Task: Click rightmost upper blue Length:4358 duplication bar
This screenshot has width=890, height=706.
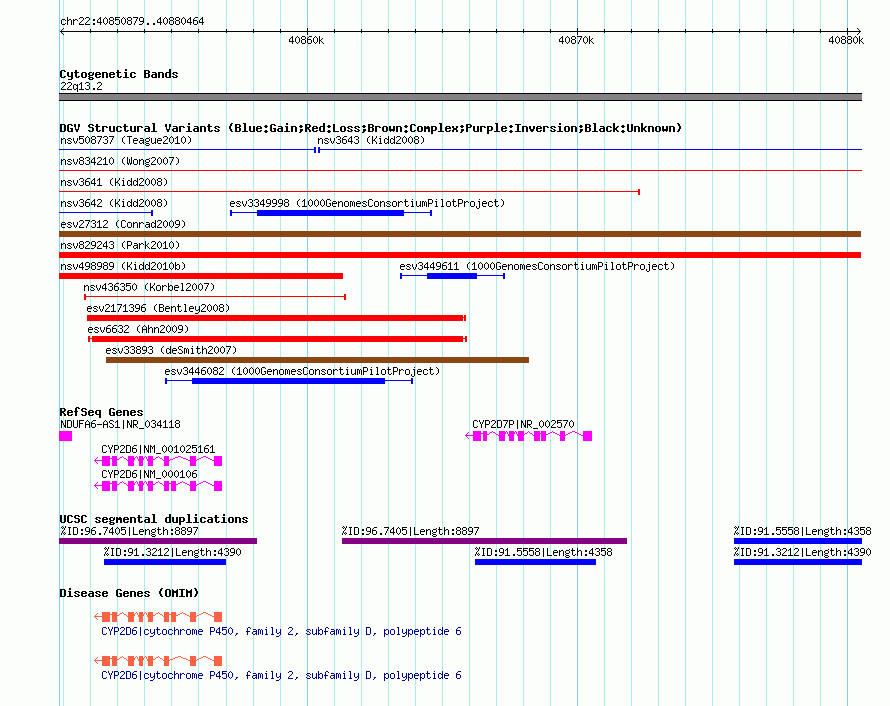Action: (x=797, y=541)
